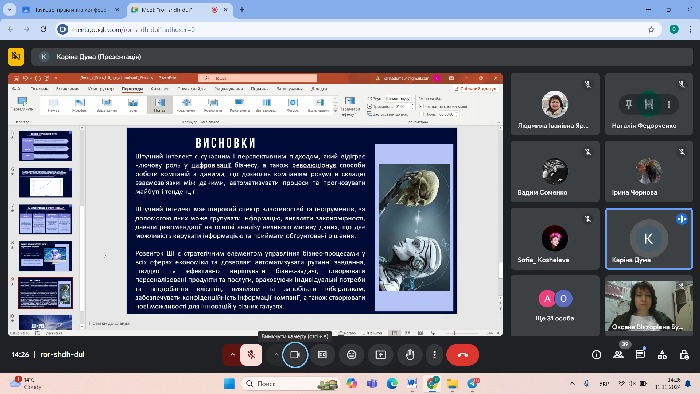700x394 pixels.
Task: Click the Windows Start button on taskbar
Action: (x=229, y=383)
